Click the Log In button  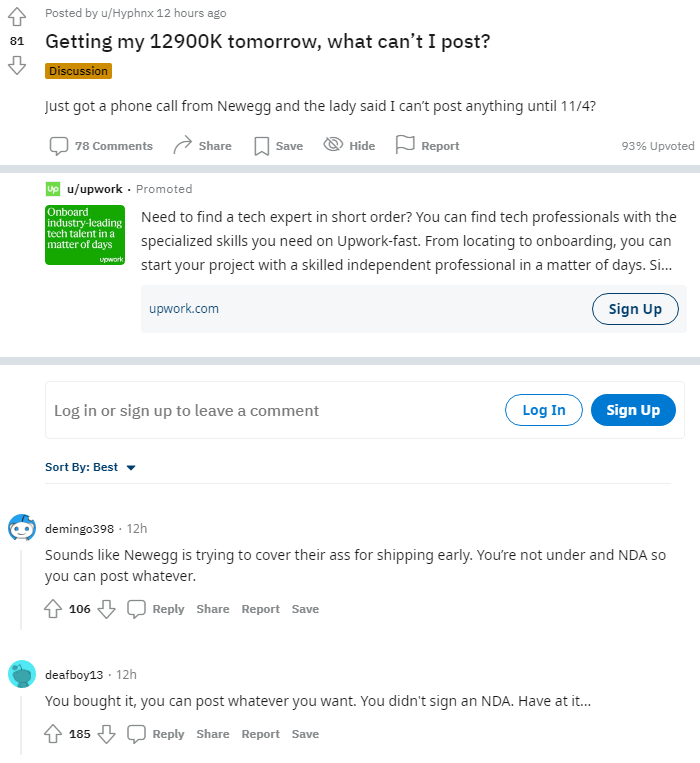tap(543, 410)
